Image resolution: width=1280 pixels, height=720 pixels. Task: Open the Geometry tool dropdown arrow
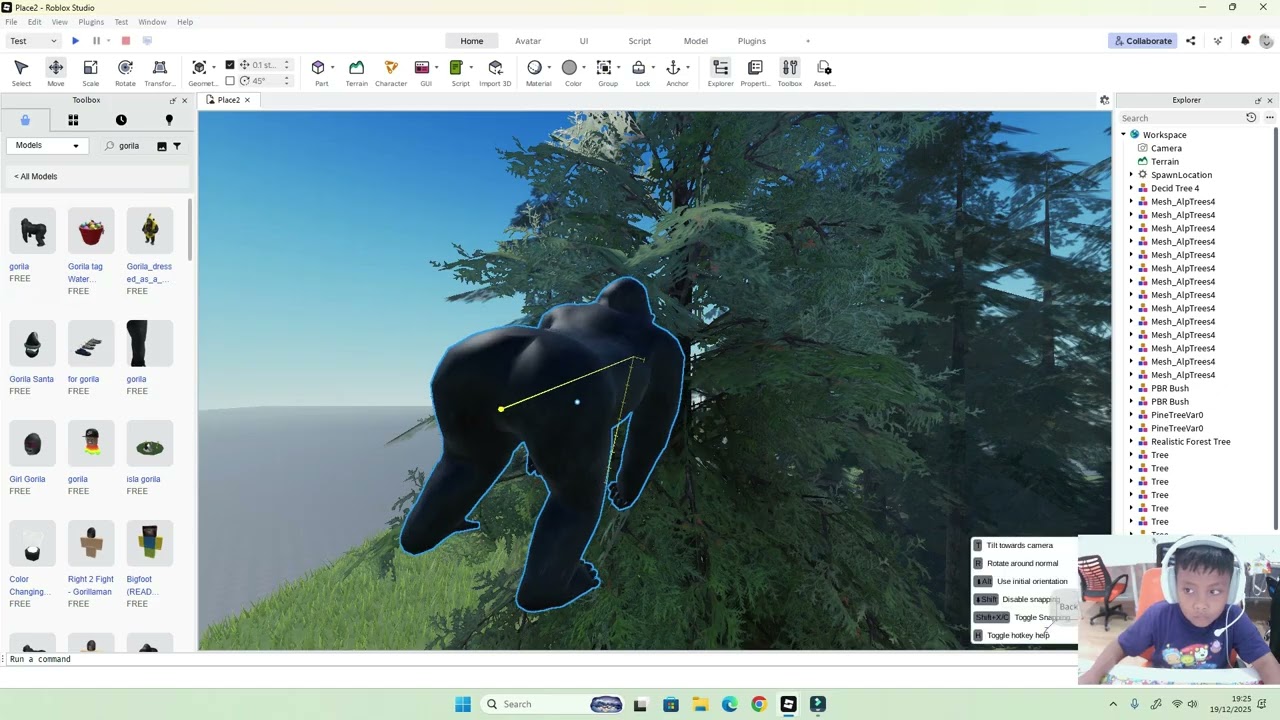[x=213, y=68]
